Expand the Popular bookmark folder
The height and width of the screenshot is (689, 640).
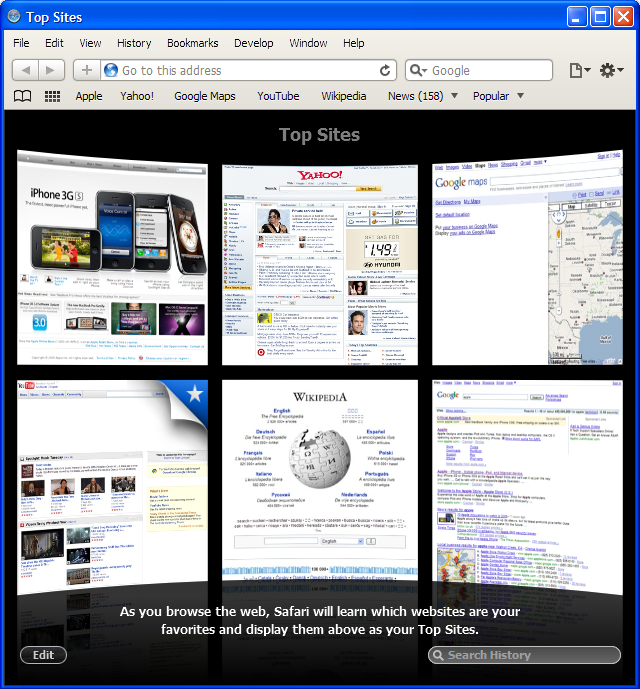tap(498, 96)
